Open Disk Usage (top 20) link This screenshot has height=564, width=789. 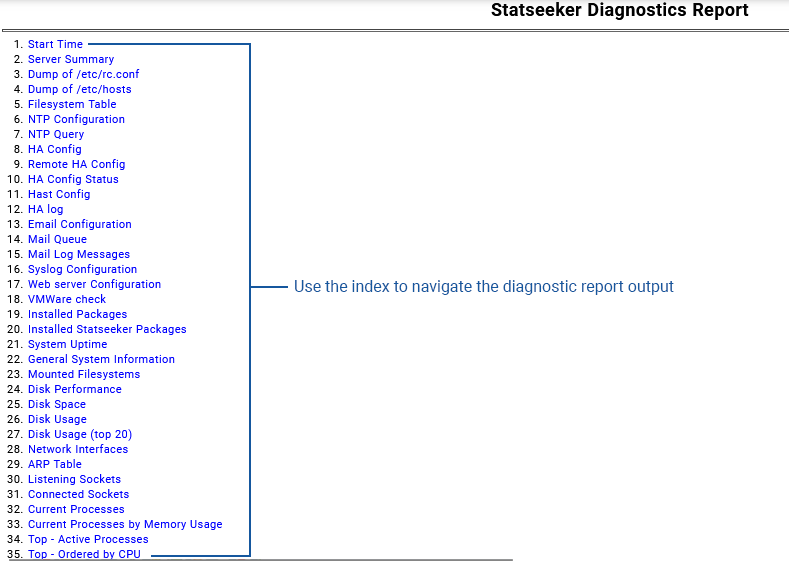(x=80, y=434)
